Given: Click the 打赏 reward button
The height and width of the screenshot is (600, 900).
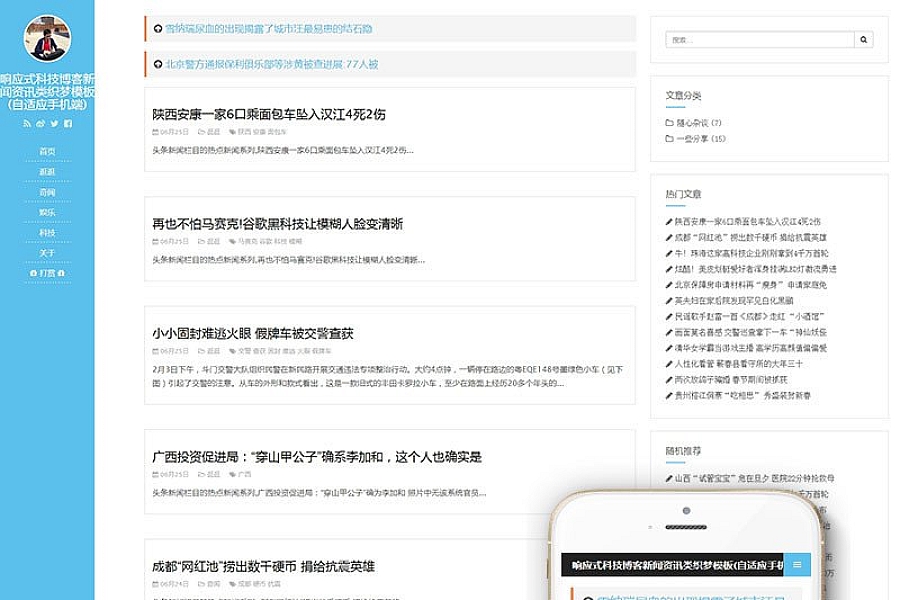Looking at the screenshot, I should pyautogui.click(x=47, y=273).
